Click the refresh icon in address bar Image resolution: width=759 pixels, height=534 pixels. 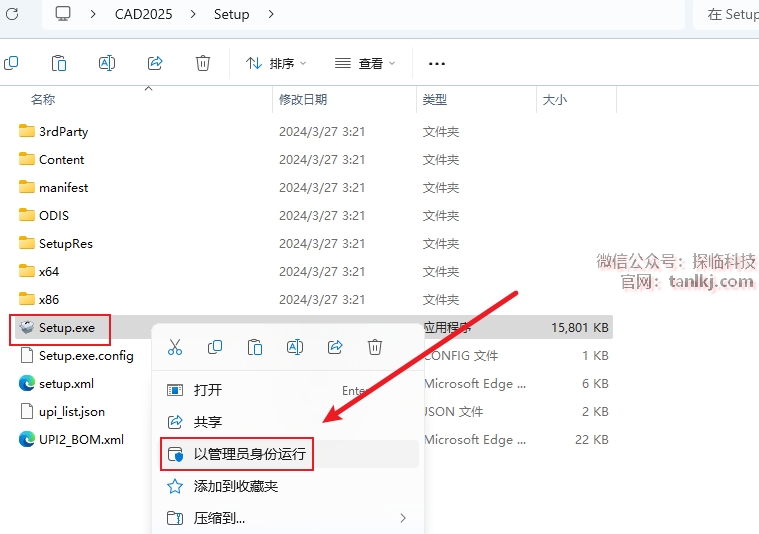point(12,14)
